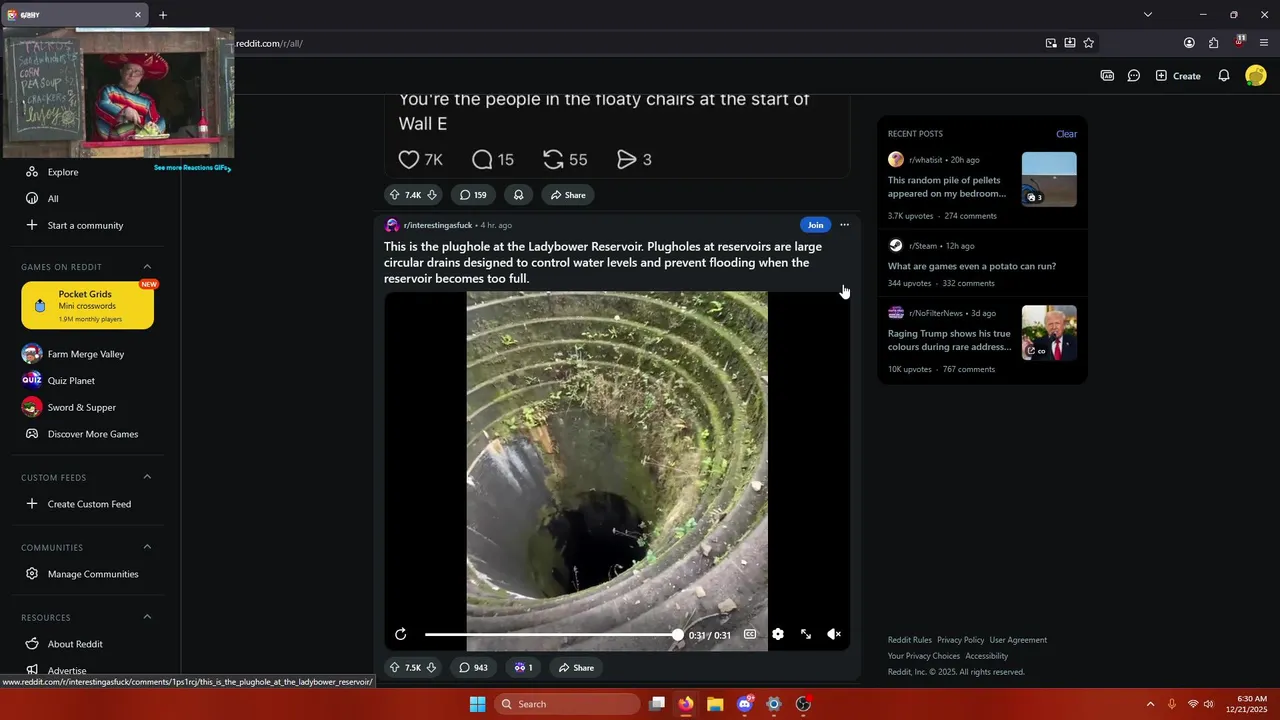
Task: Open Firefox from the Windows taskbar
Action: (685, 704)
